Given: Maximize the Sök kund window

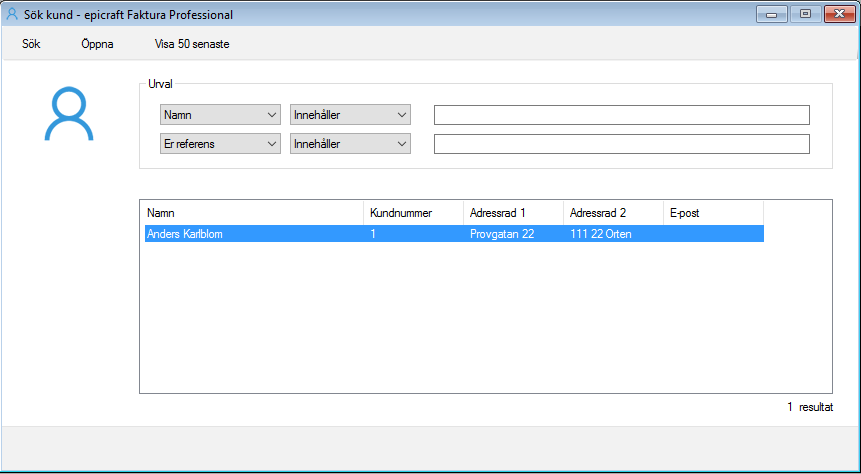Looking at the screenshot, I should click(805, 14).
